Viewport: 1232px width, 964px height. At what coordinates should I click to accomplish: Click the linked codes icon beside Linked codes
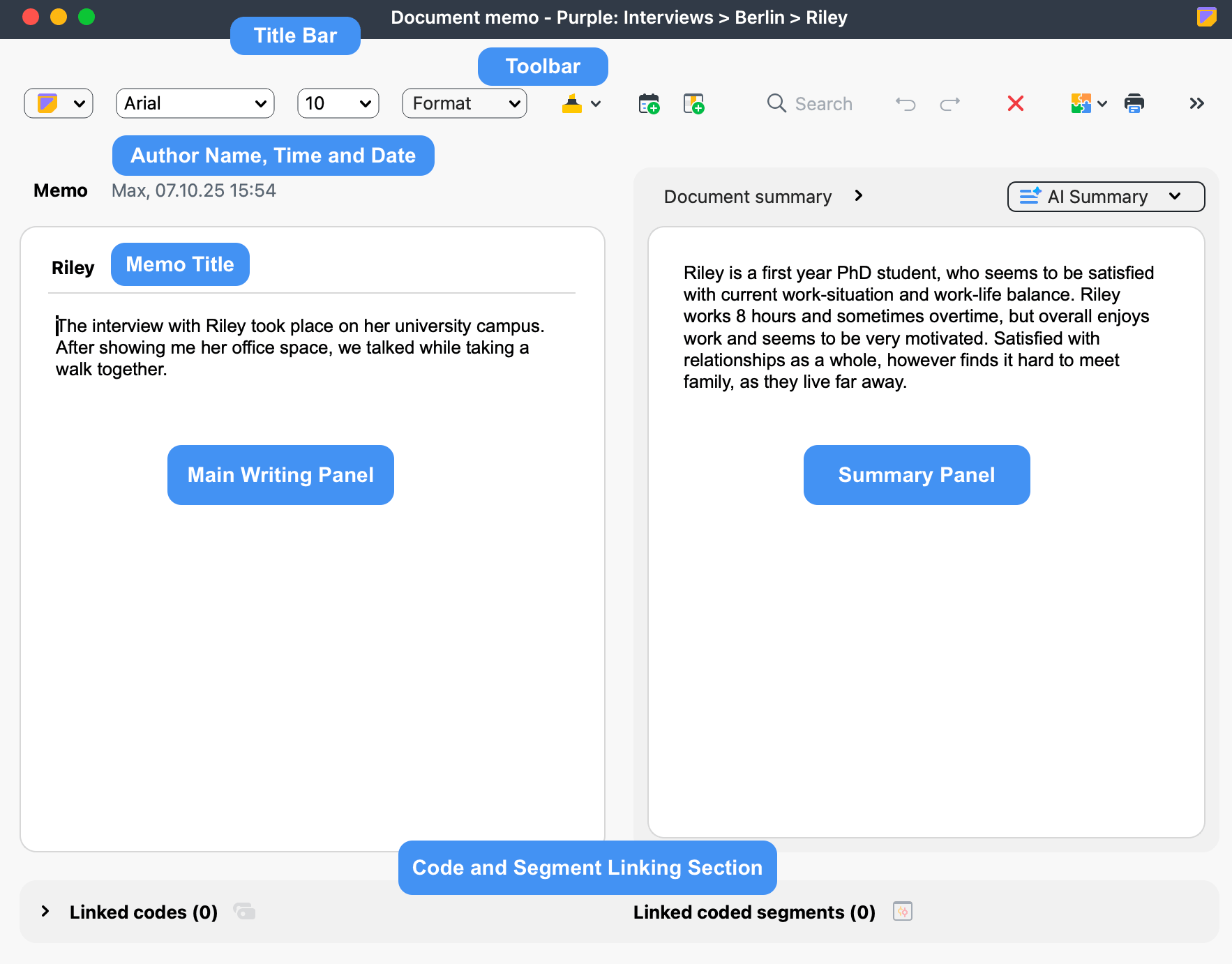(x=243, y=912)
